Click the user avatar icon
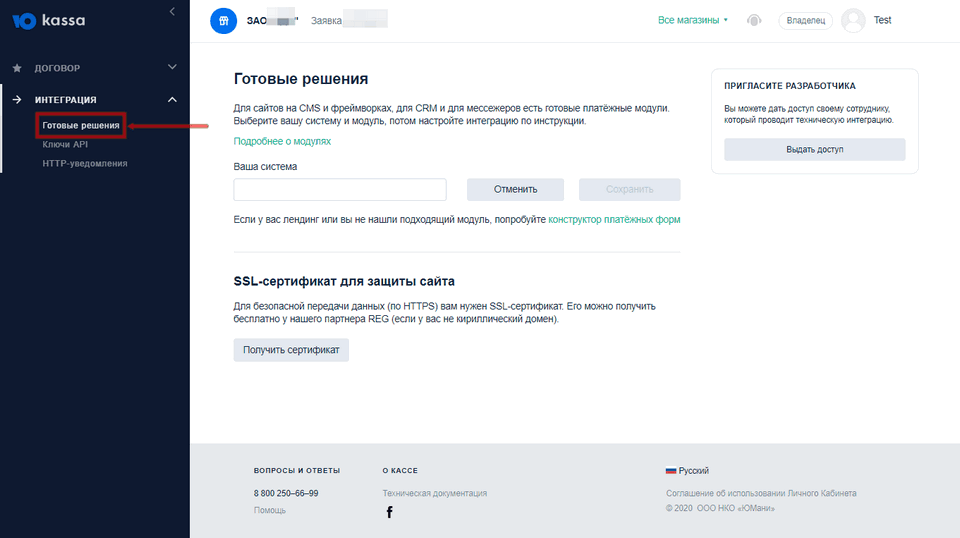The width and height of the screenshot is (960, 538). 853,20
